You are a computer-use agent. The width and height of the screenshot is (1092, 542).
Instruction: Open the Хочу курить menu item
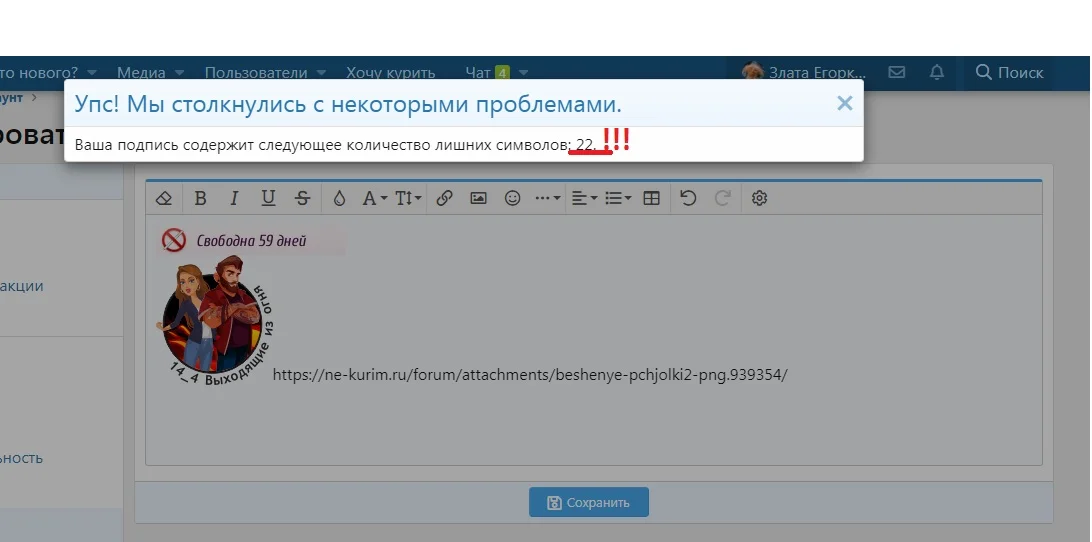(391, 72)
